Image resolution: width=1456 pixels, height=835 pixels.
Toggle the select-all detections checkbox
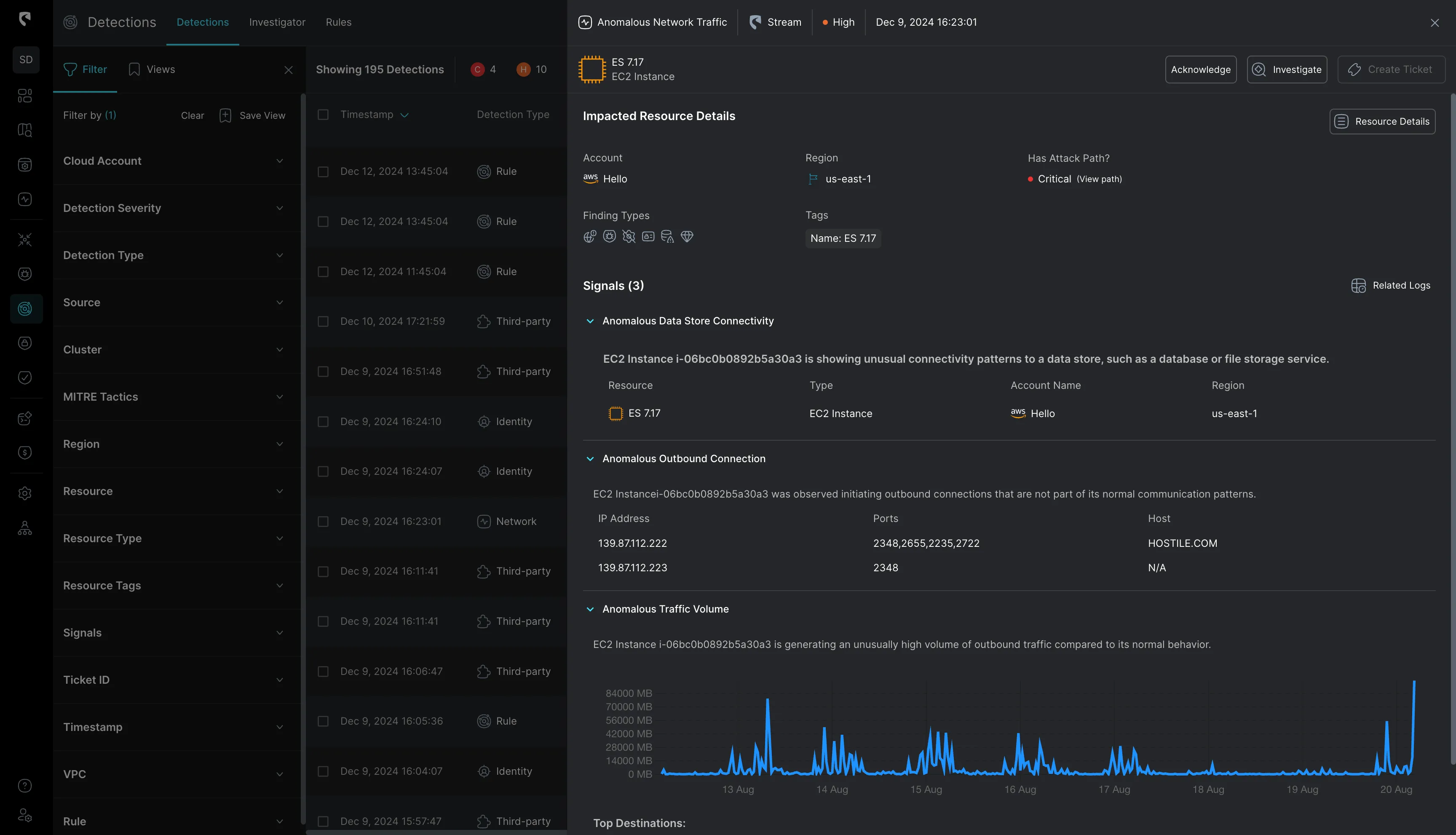tap(324, 115)
